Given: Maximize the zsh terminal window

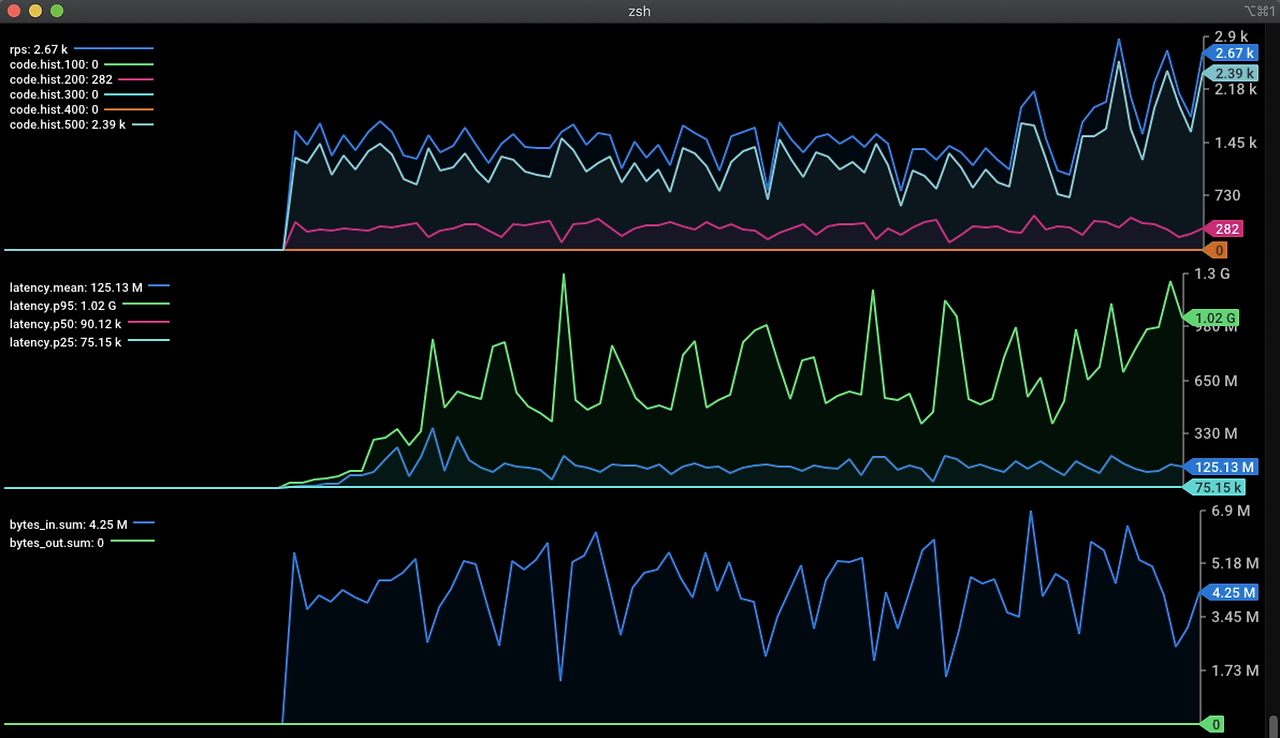Looking at the screenshot, I should (x=56, y=11).
